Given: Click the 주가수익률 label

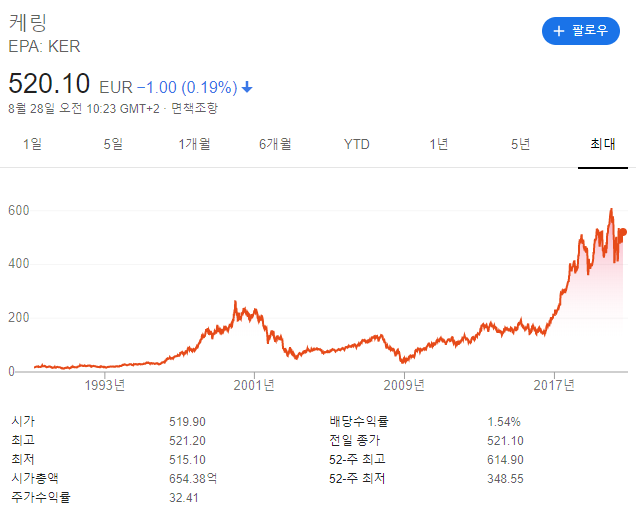Looking at the screenshot, I should tap(41, 497).
